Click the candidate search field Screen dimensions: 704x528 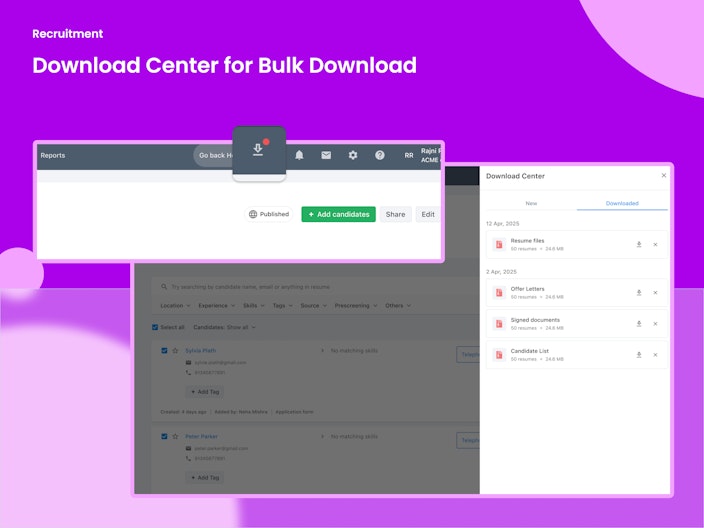coord(316,286)
